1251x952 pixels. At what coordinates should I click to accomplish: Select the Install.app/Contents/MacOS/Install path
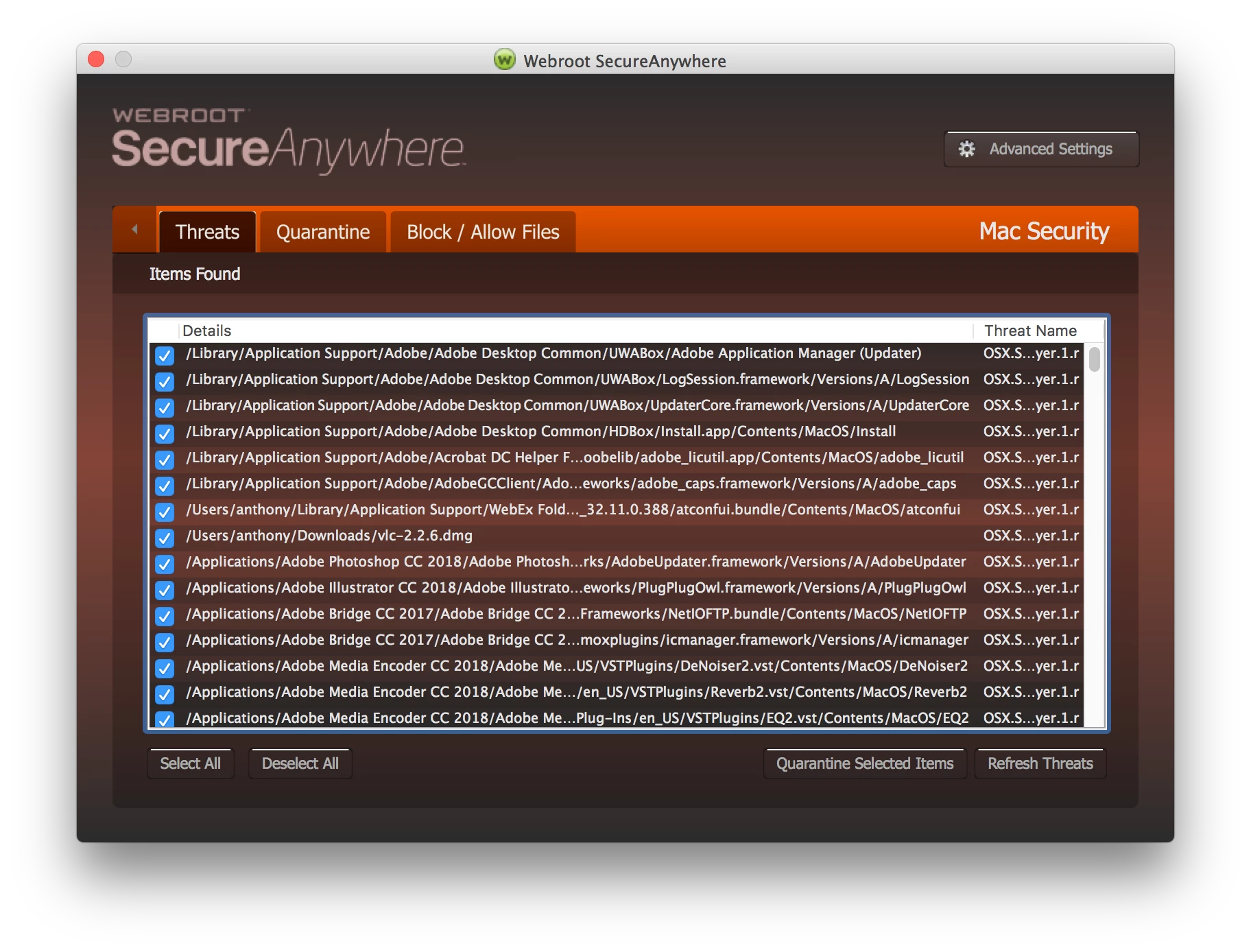(x=541, y=431)
